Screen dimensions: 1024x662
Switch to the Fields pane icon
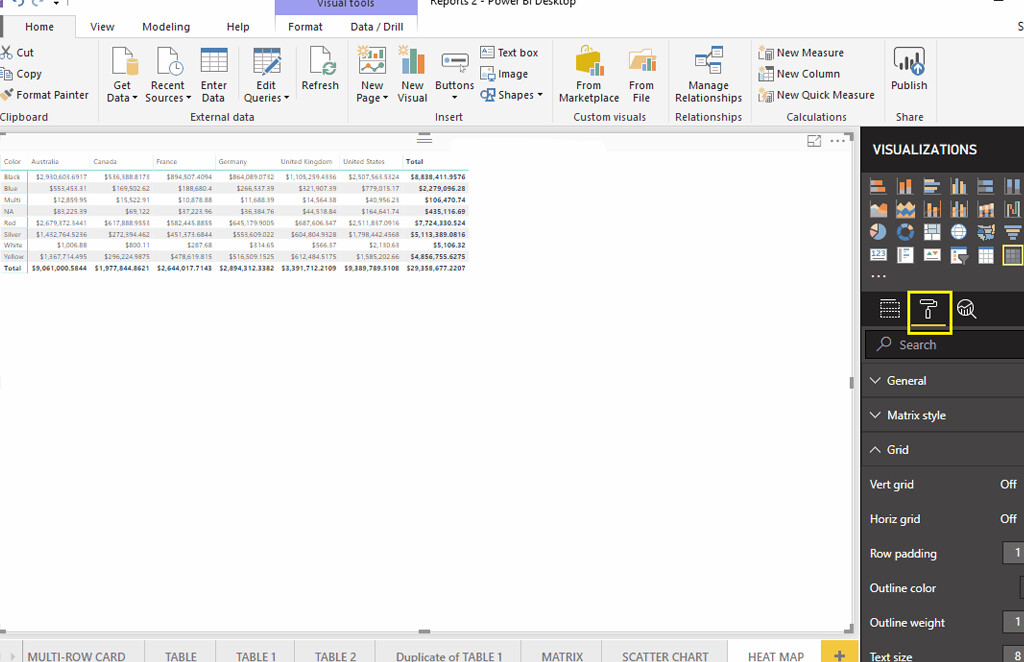tap(889, 309)
